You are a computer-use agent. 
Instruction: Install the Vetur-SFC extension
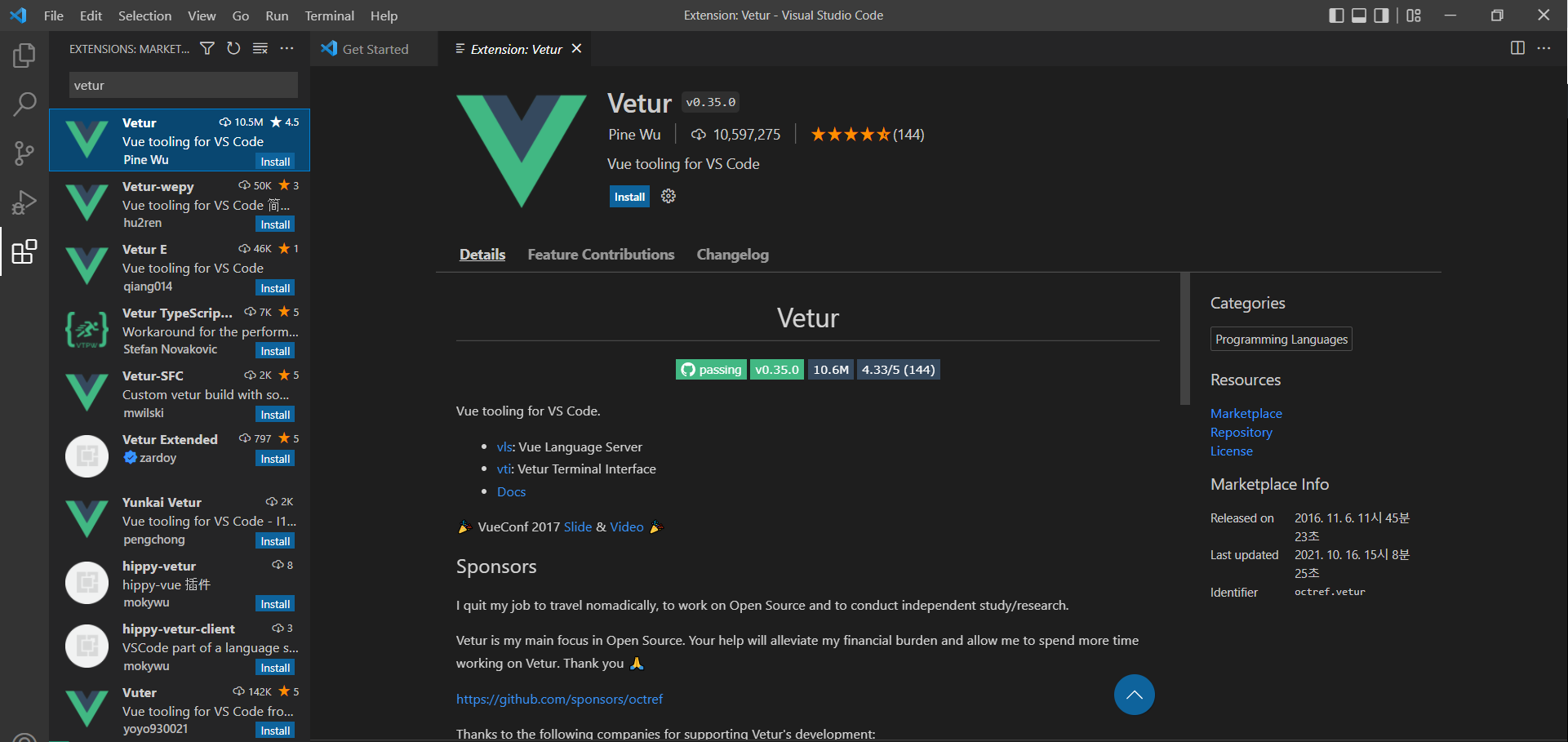click(275, 415)
